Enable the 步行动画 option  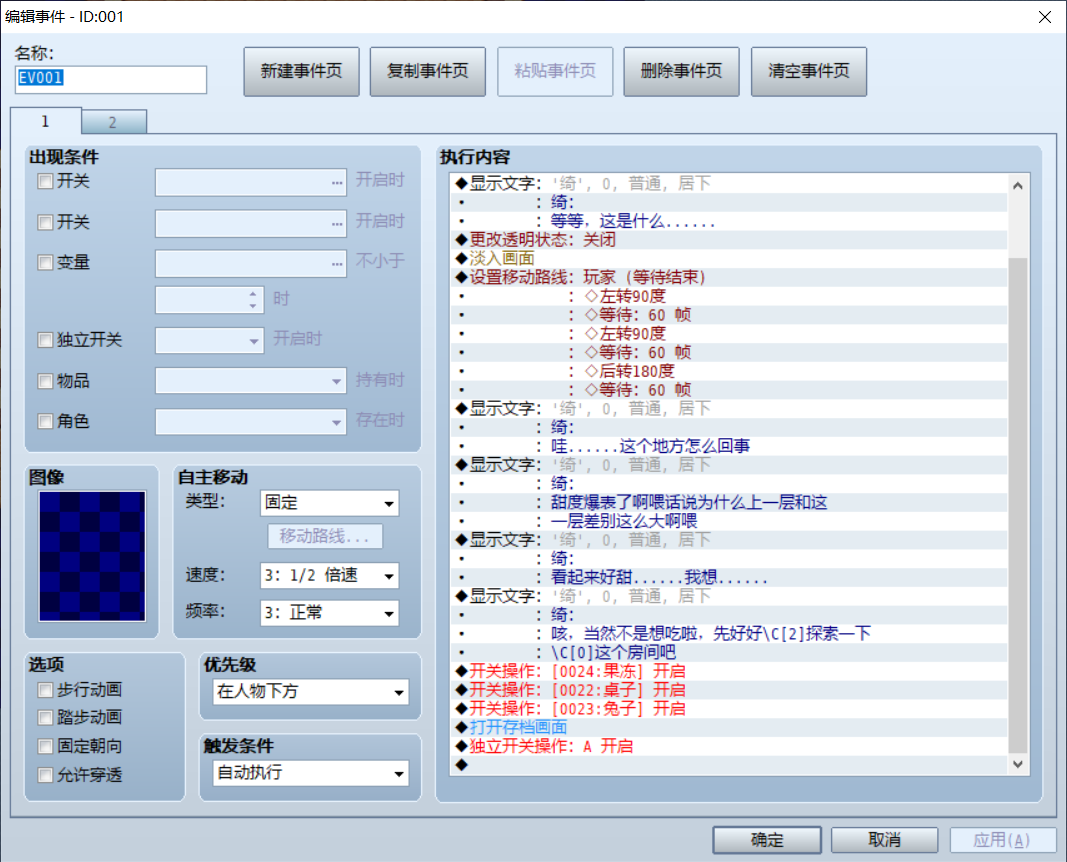45,690
